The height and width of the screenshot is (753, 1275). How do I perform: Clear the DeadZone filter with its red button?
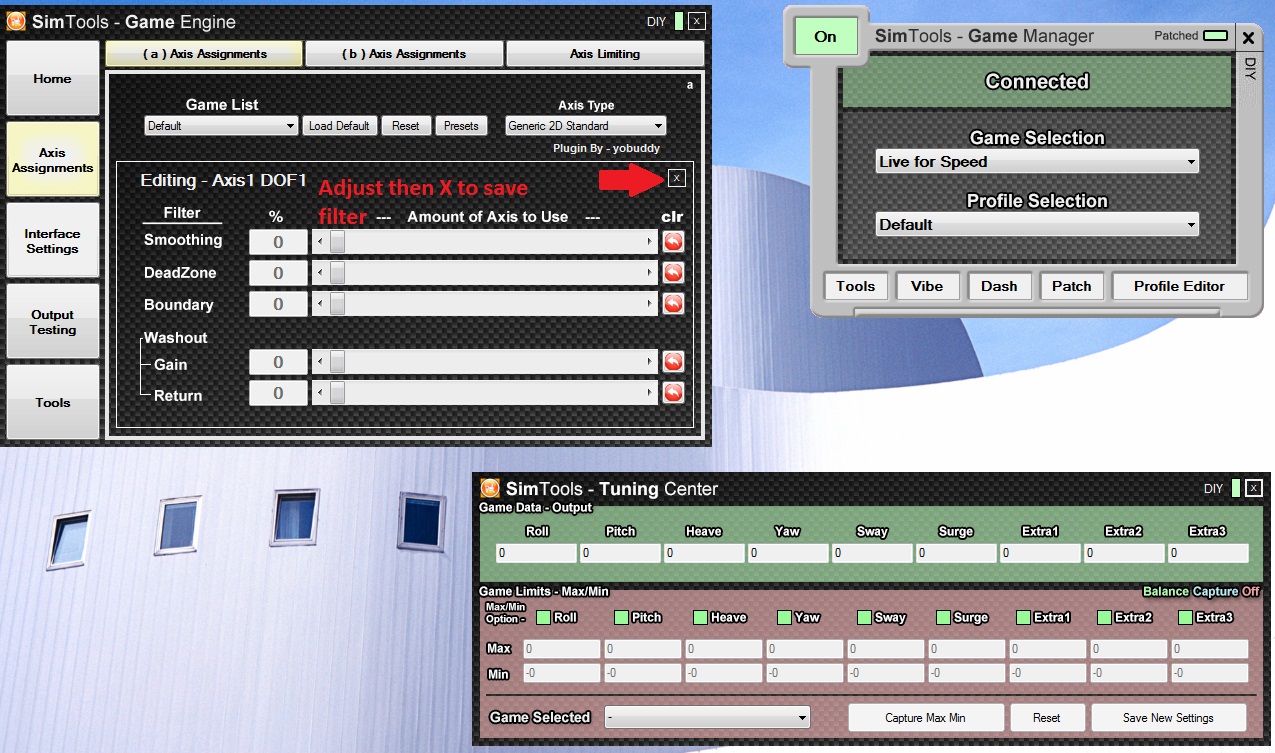click(673, 272)
